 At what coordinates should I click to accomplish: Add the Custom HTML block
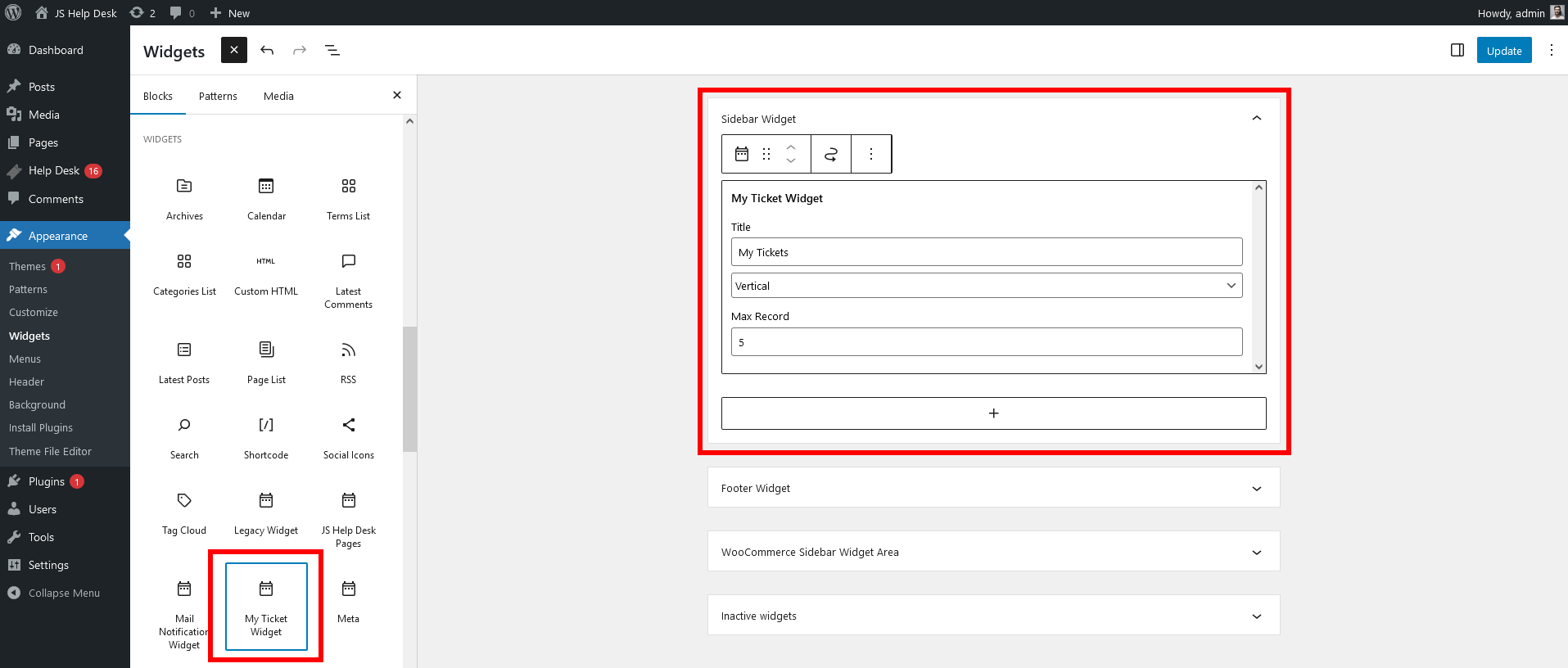(x=266, y=273)
